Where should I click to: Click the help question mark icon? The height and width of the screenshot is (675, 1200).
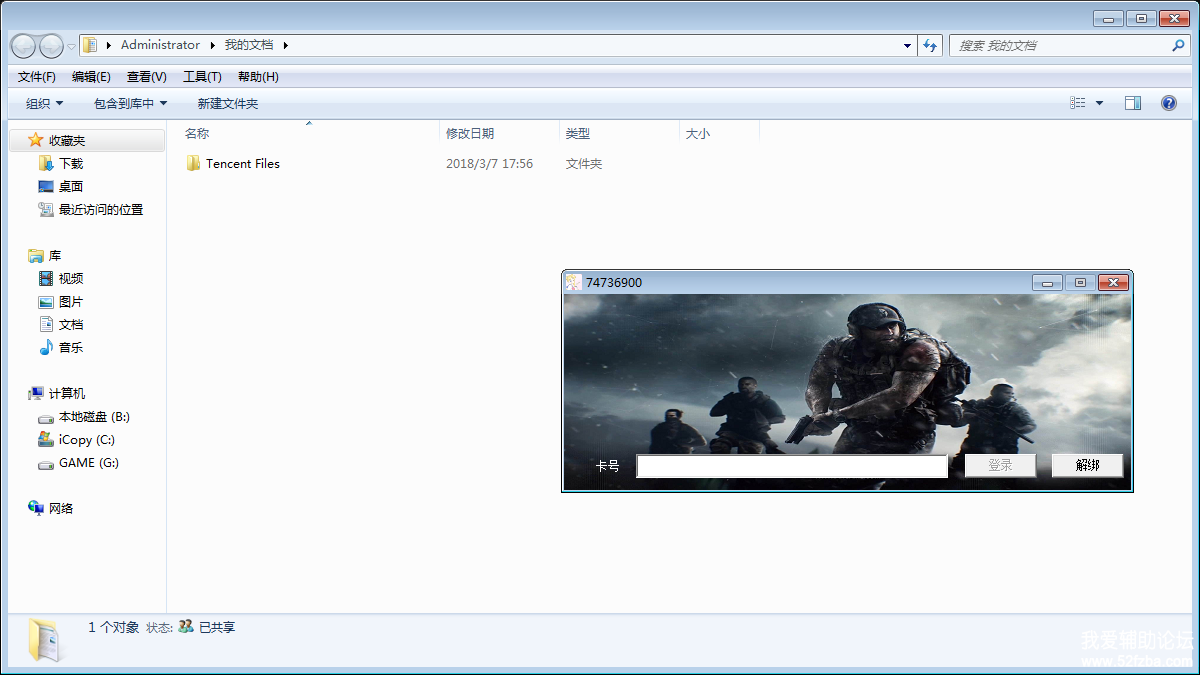1168,103
